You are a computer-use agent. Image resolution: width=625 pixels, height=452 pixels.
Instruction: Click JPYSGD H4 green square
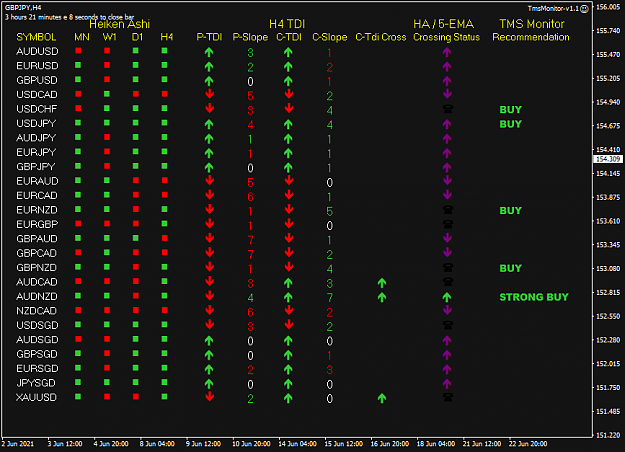165,382
